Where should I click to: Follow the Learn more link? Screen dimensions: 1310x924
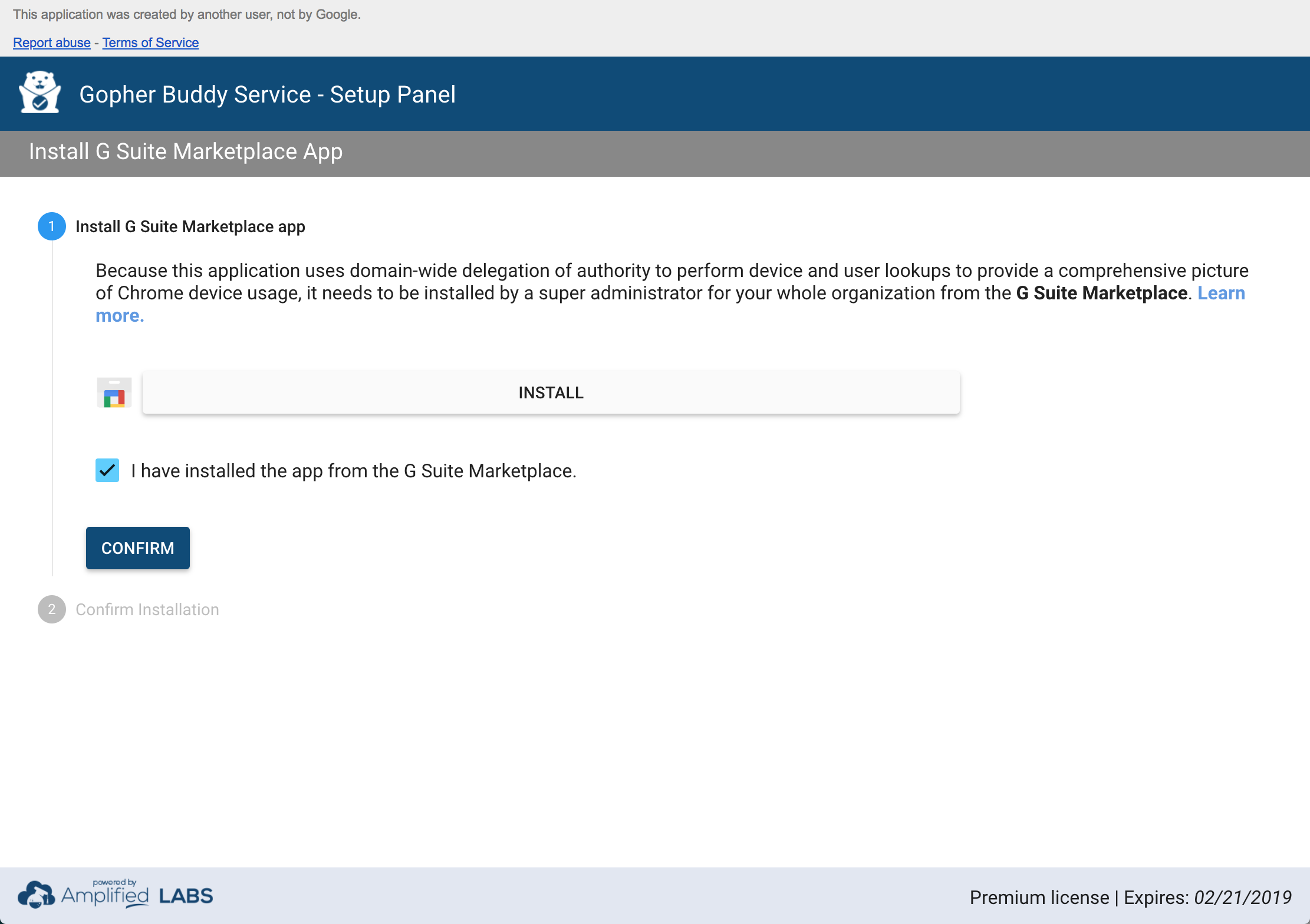pyautogui.click(x=1221, y=293)
